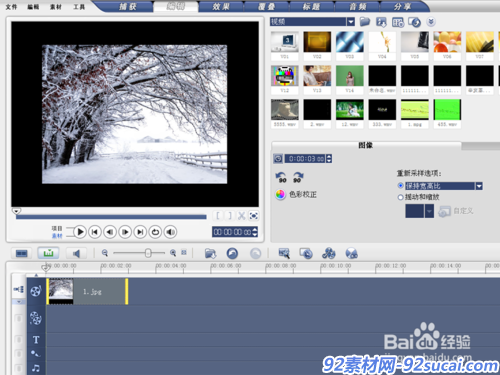
Task: Click the 自定义 customize button
Action: (456, 211)
